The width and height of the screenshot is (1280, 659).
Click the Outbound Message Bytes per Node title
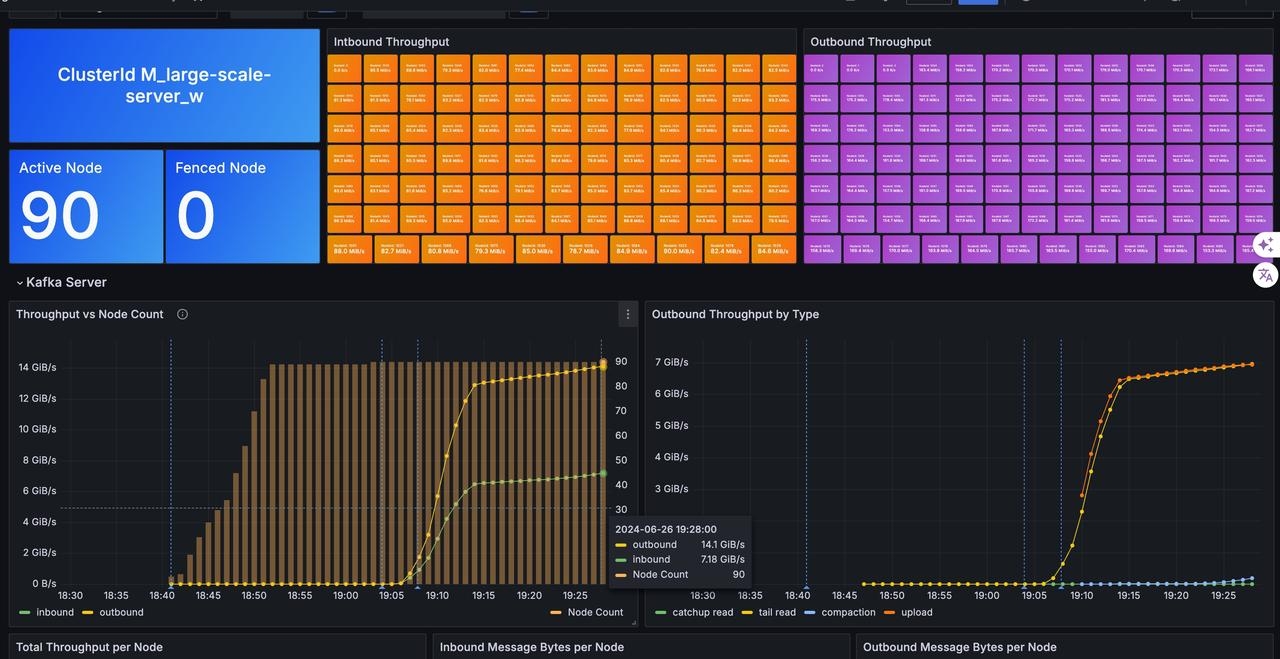click(x=959, y=647)
